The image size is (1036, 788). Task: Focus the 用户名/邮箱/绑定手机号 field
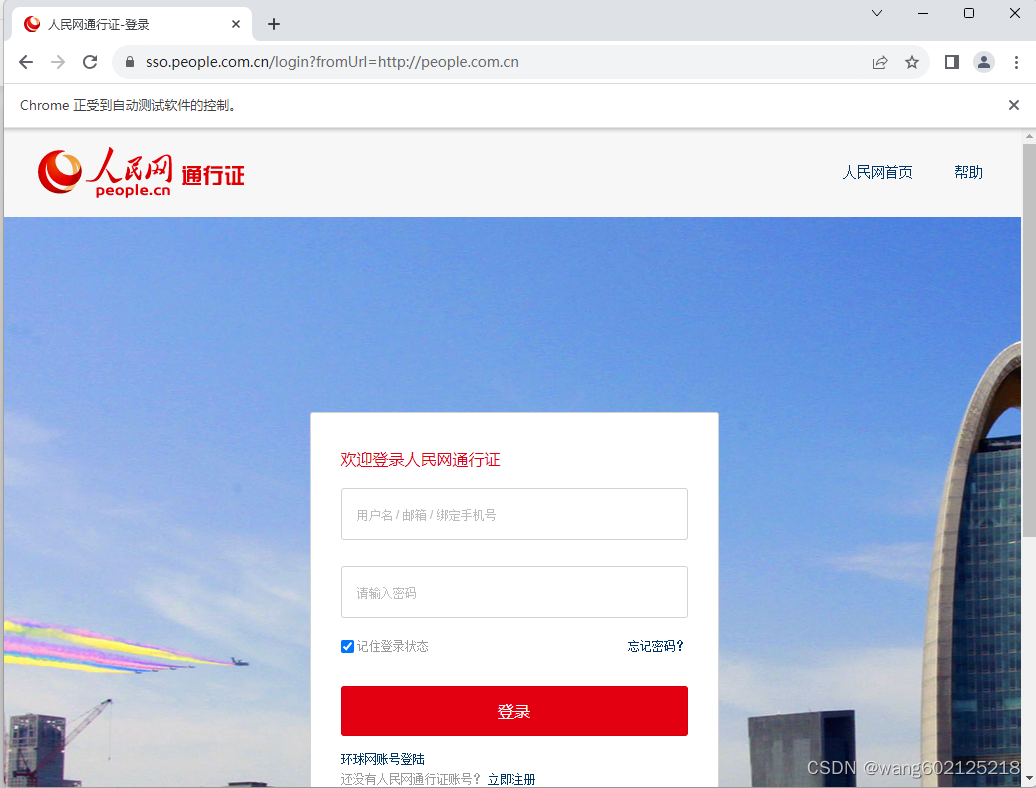(x=514, y=514)
